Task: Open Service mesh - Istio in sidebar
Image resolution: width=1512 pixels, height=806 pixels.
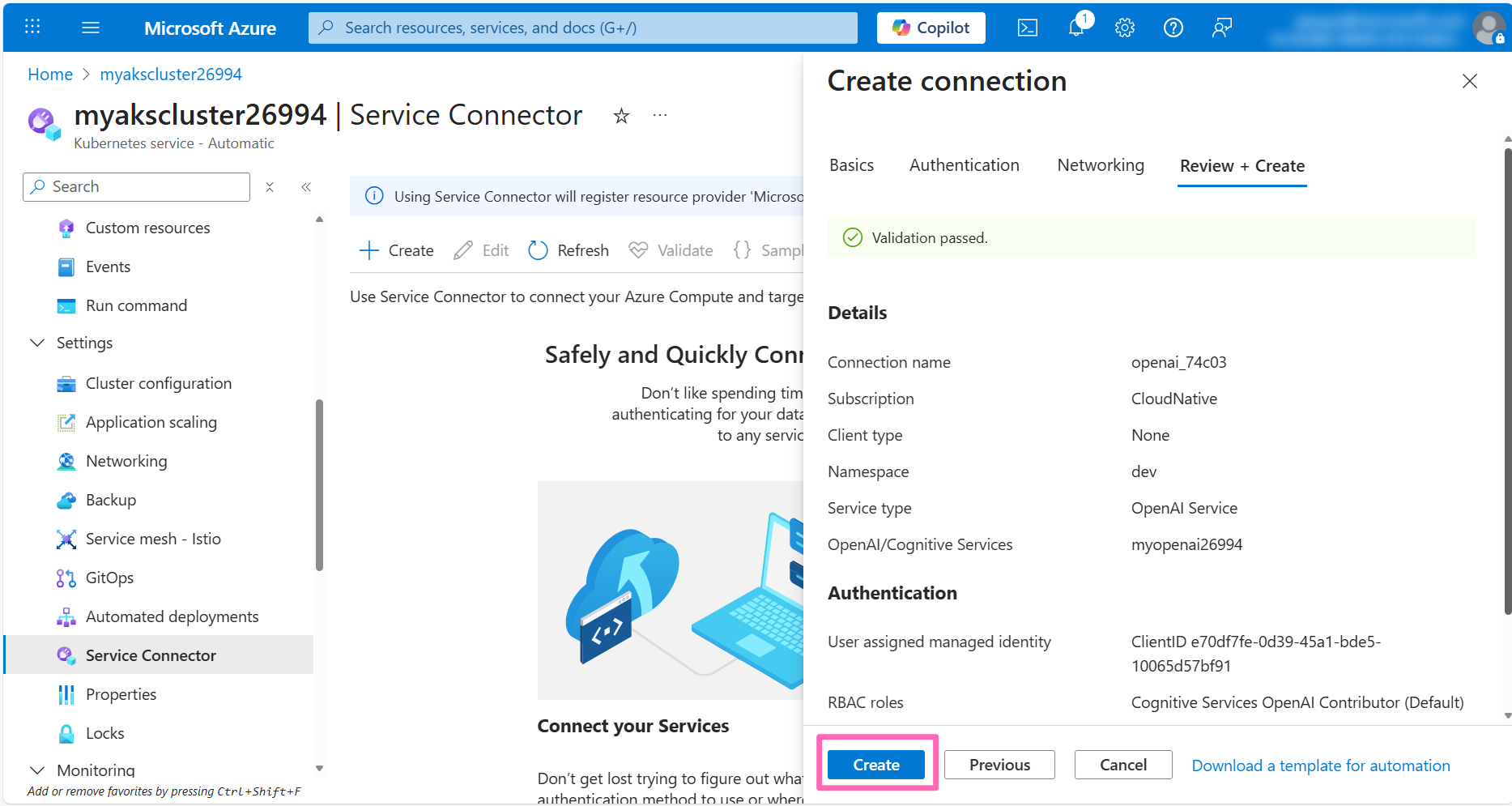Action: (153, 539)
